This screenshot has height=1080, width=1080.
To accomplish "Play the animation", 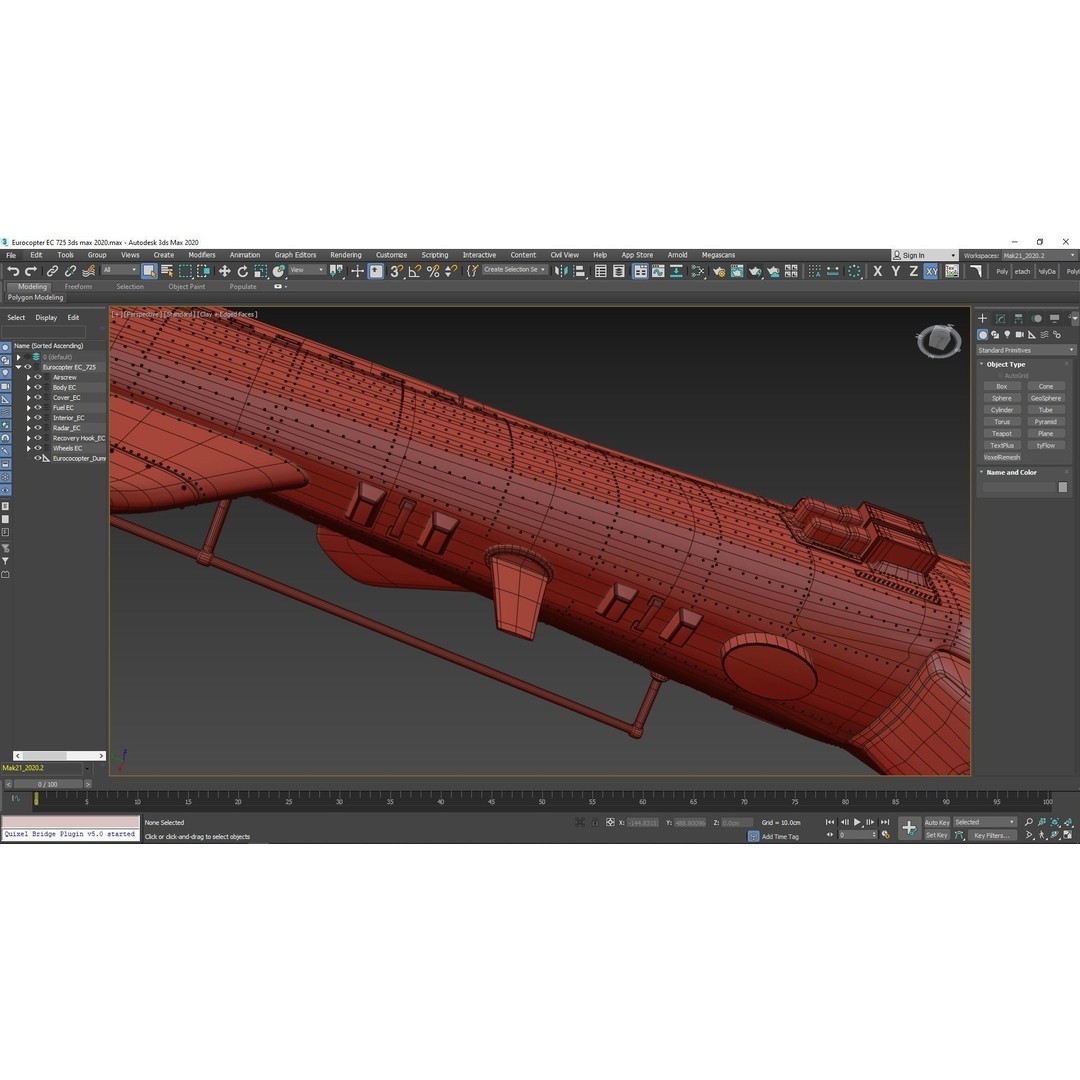I will tap(858, 822).
